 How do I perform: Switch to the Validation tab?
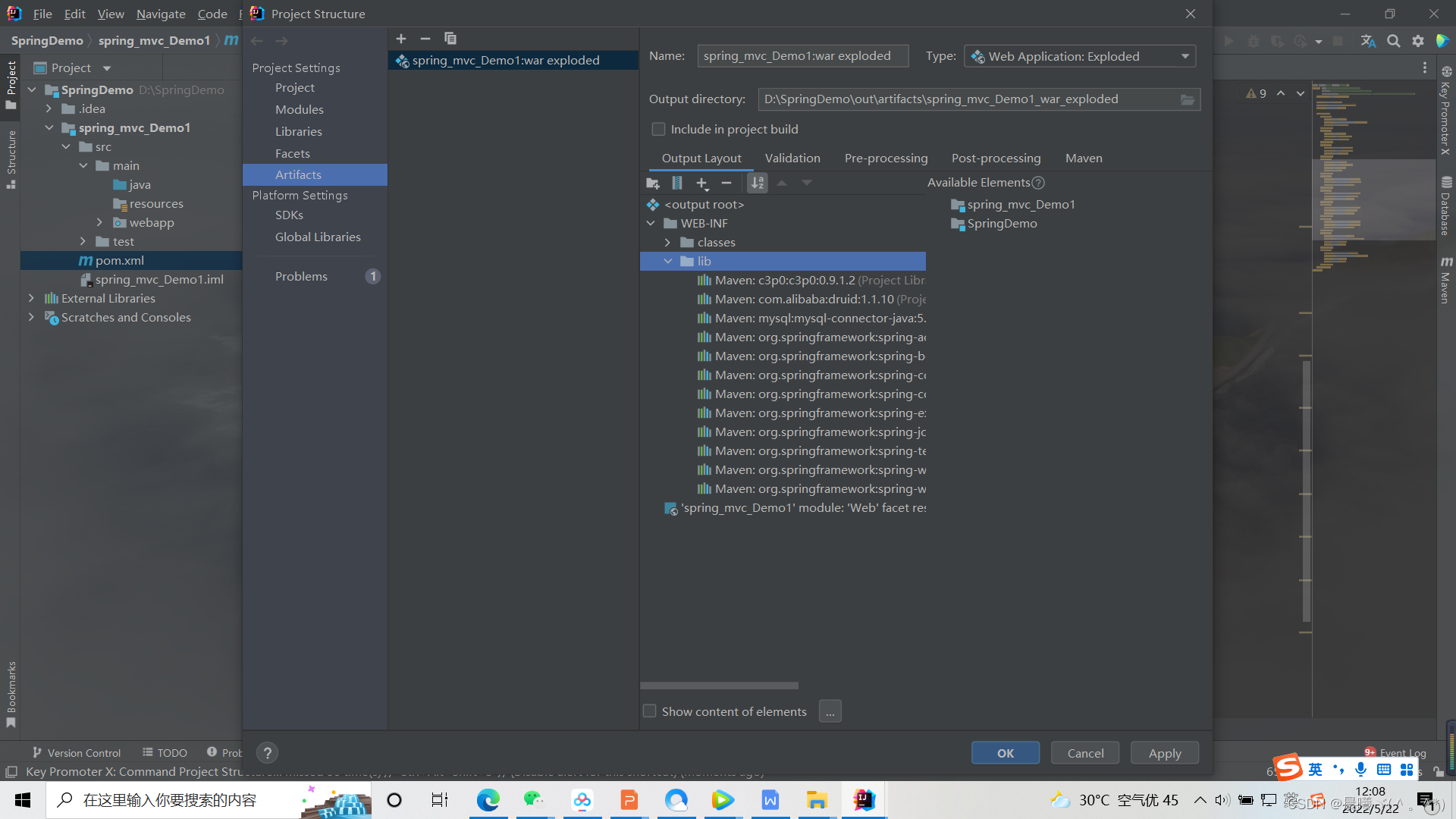[x=792, y=158]
